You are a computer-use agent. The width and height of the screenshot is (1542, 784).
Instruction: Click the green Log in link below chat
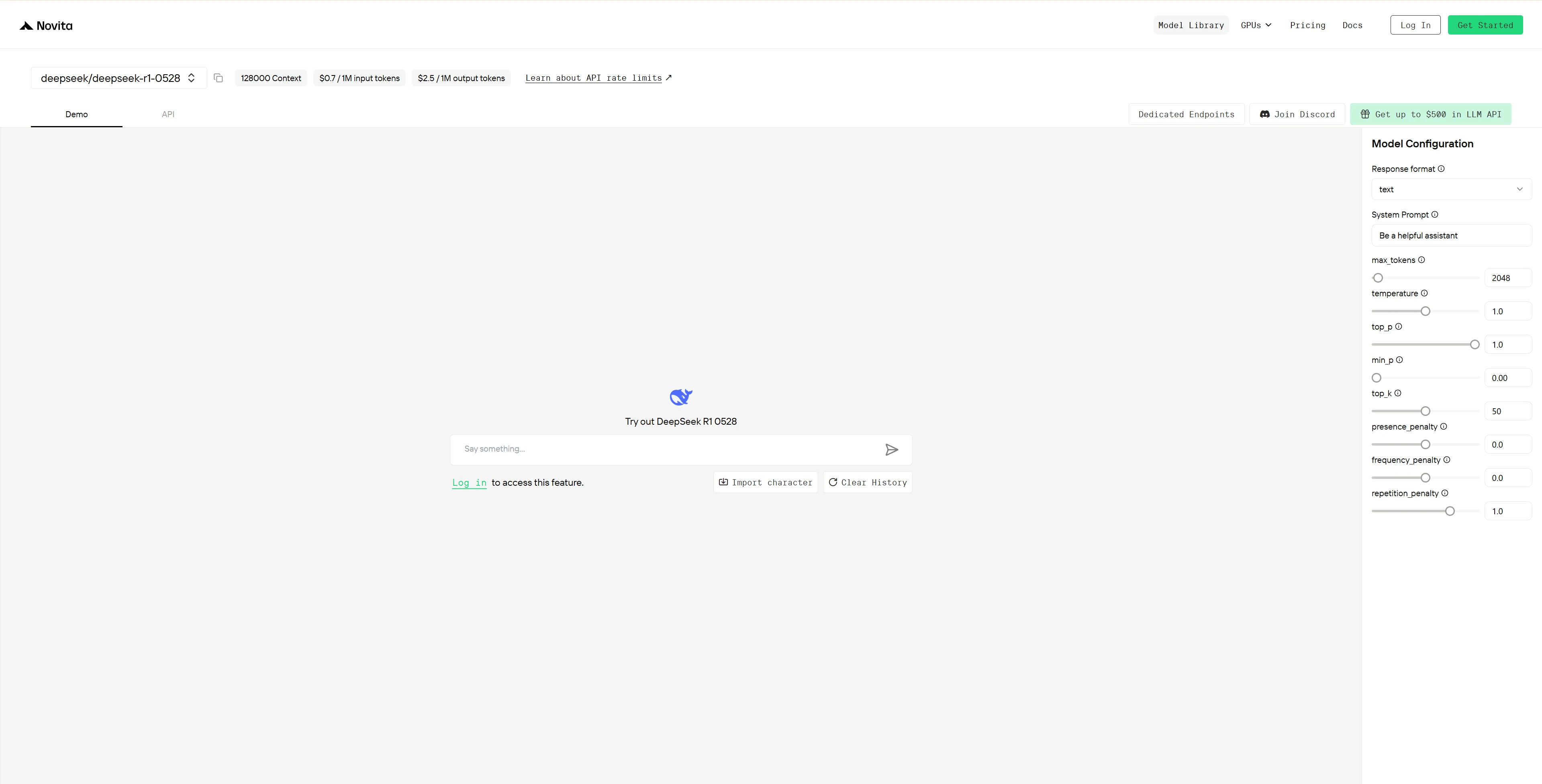coord(469,483)
